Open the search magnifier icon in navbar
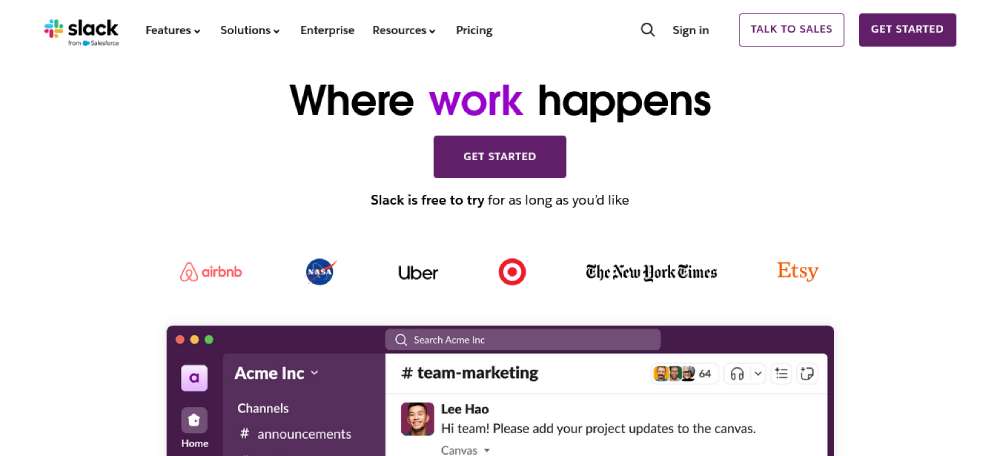Viewport: 1000px width, 456px height. pos(648,30)
